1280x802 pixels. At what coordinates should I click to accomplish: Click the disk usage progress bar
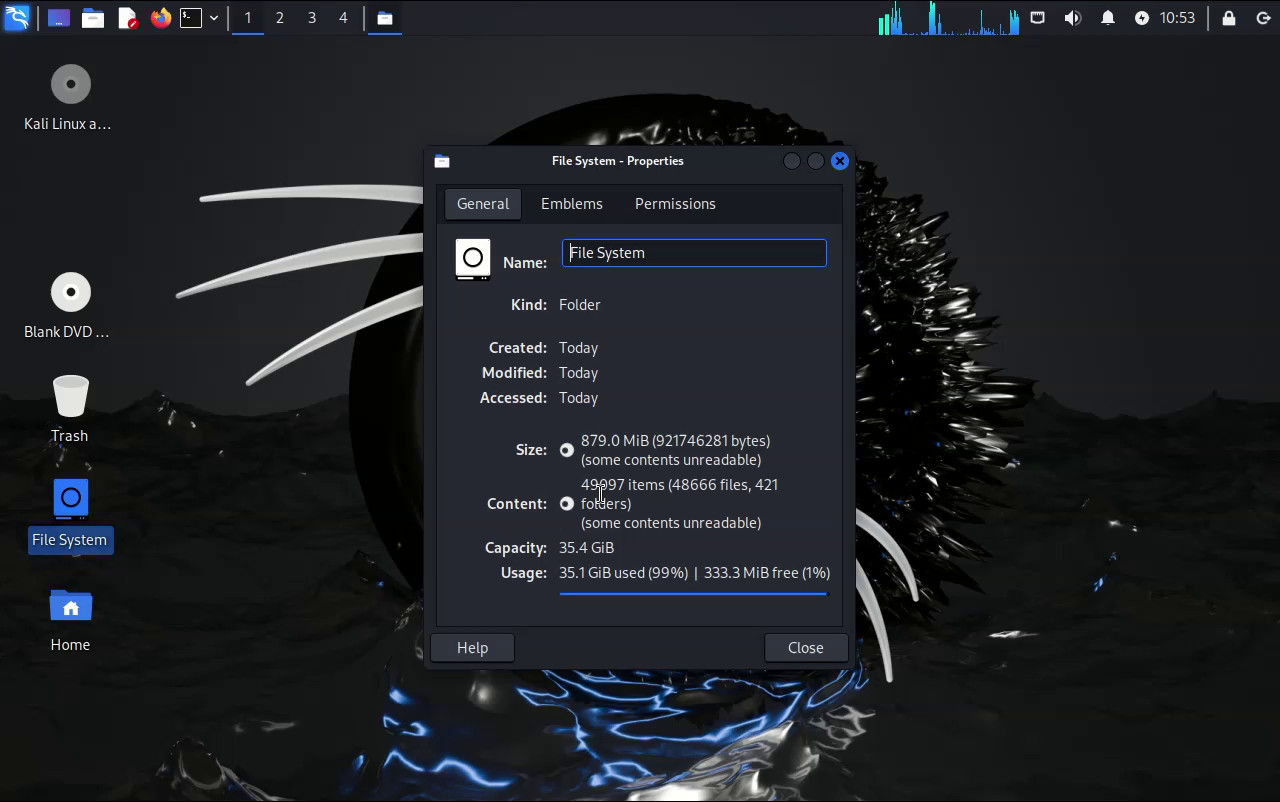(693, 594)
